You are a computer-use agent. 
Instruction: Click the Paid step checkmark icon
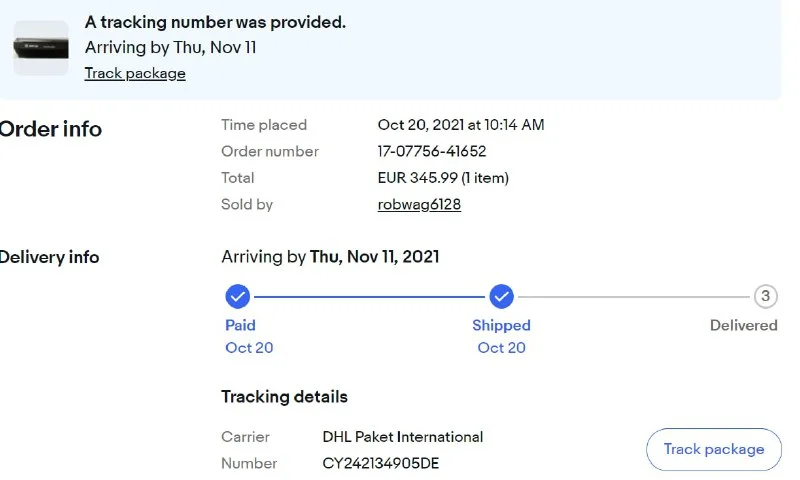point(238,296)
